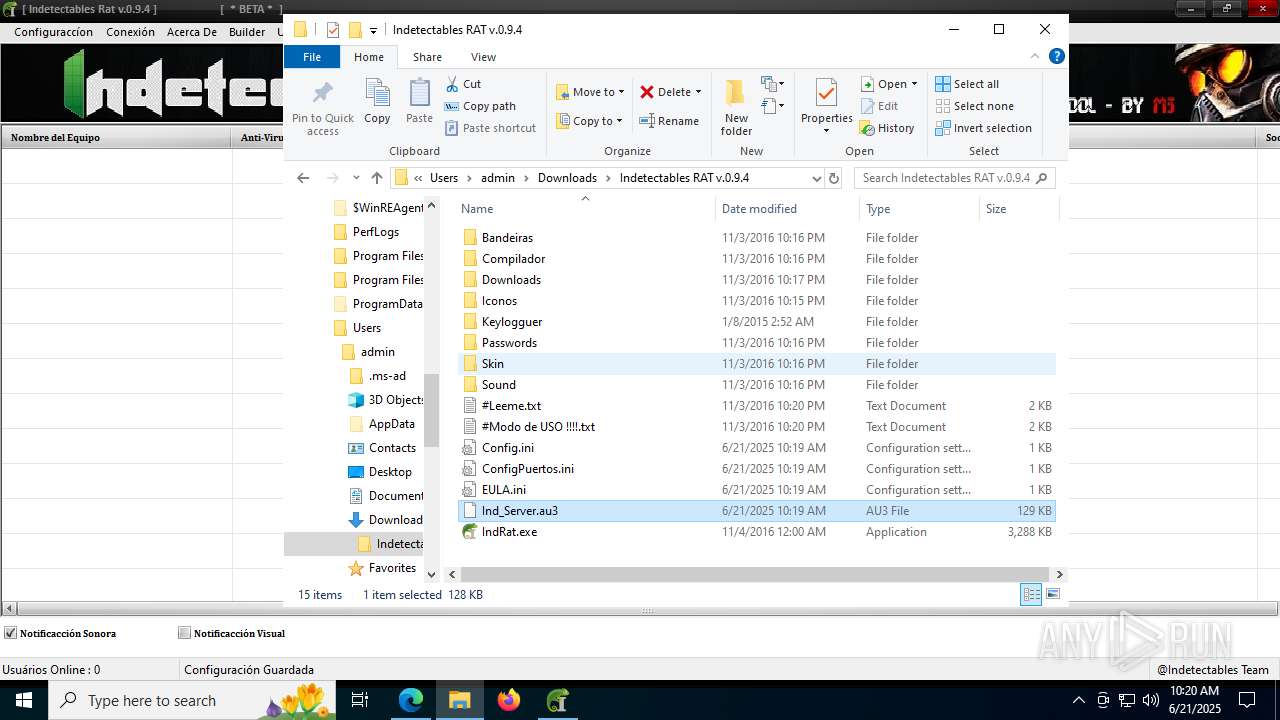
Task: Collapse the ribbon with chevron
Action: coord(1035,56)
